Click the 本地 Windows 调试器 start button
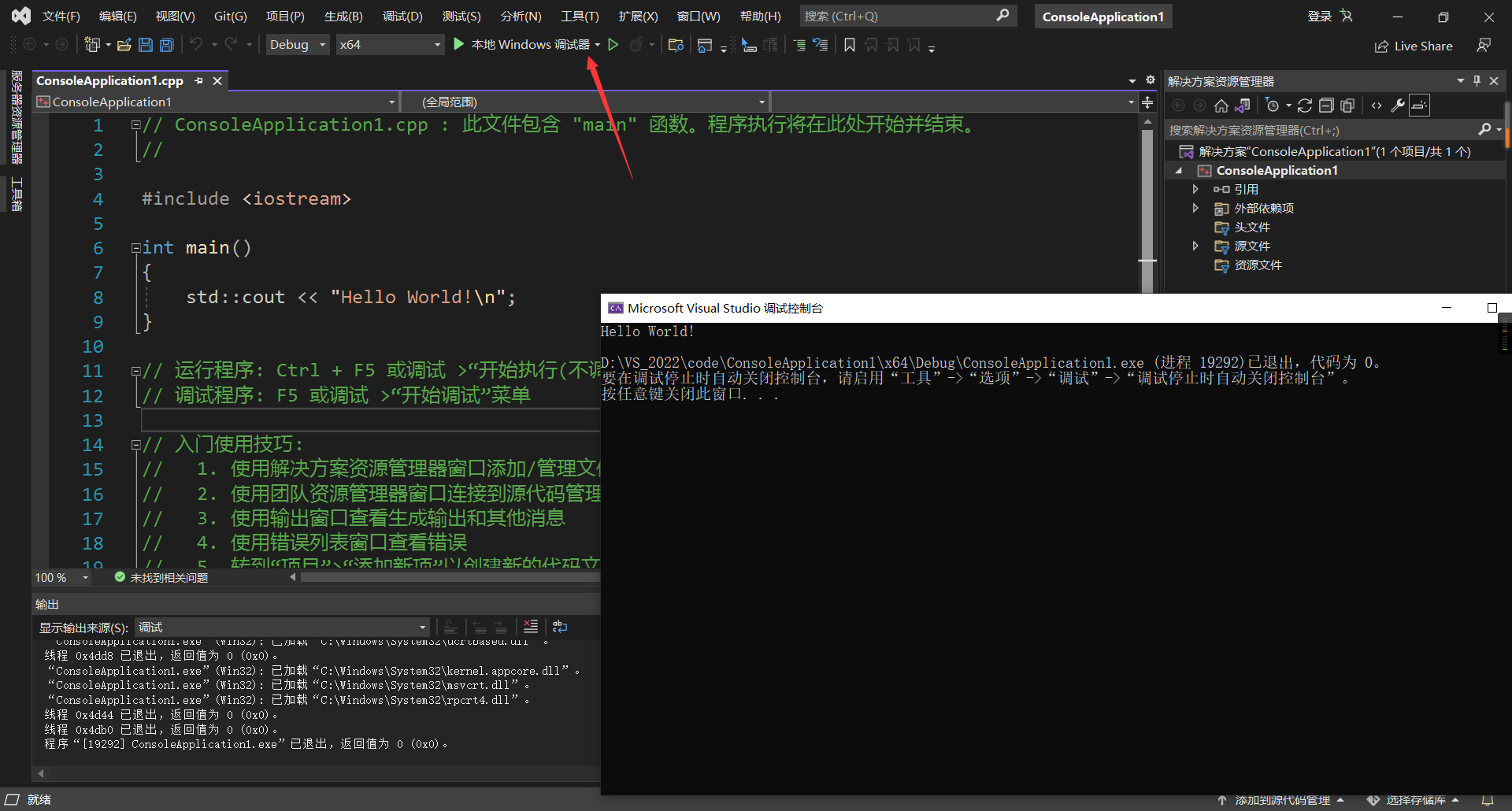Viewport: 1512px width, 811px height. pos(522,45)
